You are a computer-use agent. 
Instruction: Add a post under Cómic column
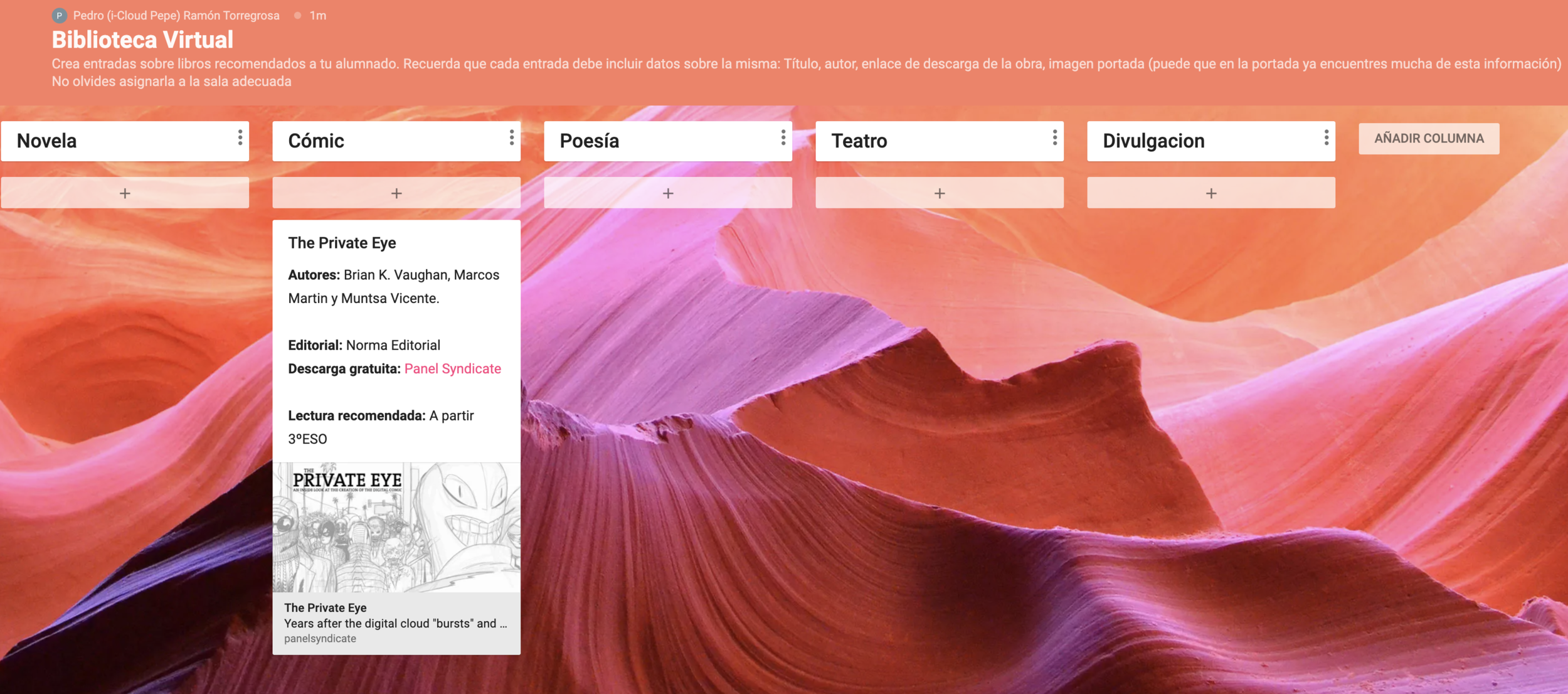coord(396,193)
